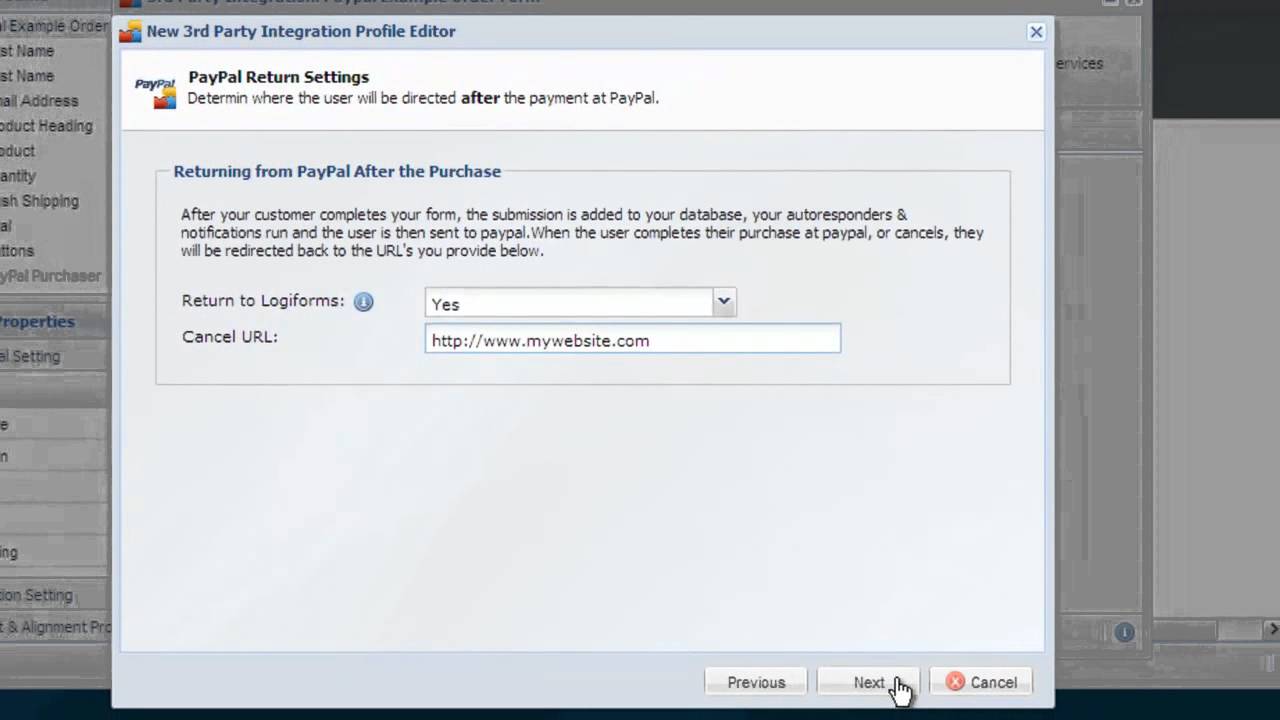Open the Return to Logiforms dropdown arrow
The height and width of the screenshot is (720, 1280).
click(x=723, y=302)
